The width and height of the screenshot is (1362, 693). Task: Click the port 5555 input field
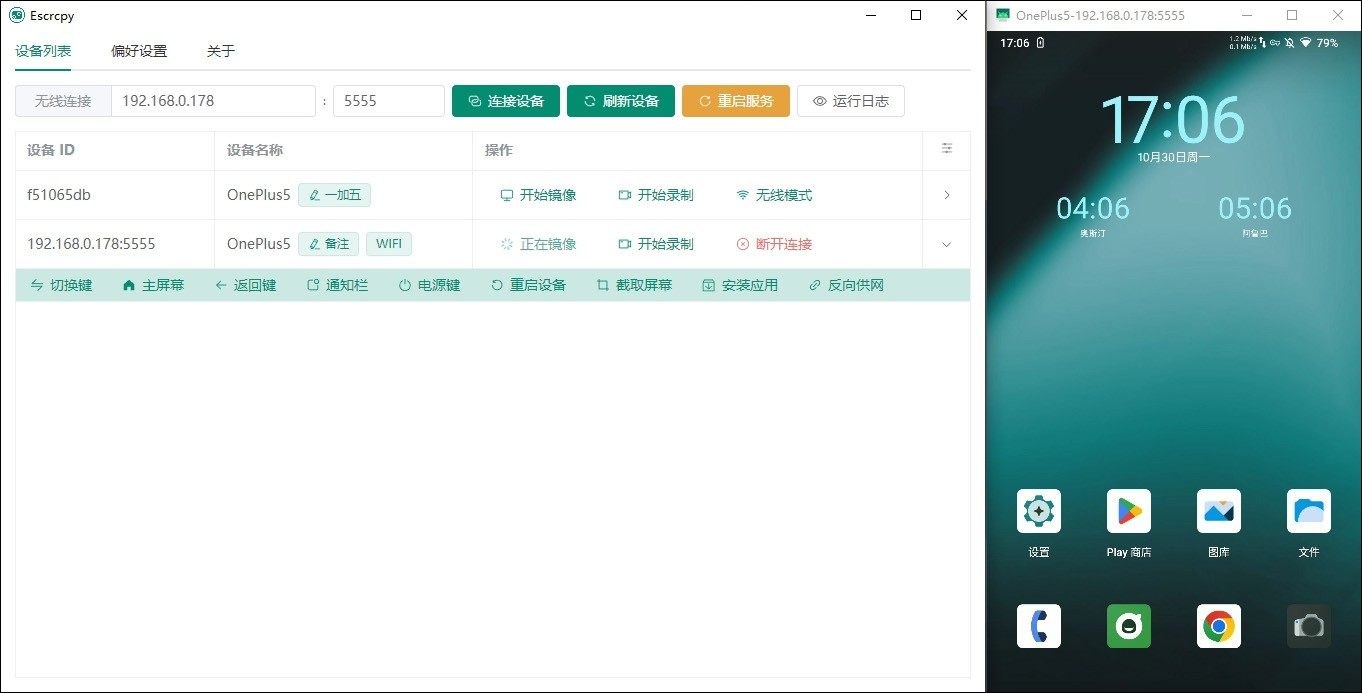coord(388,101)
